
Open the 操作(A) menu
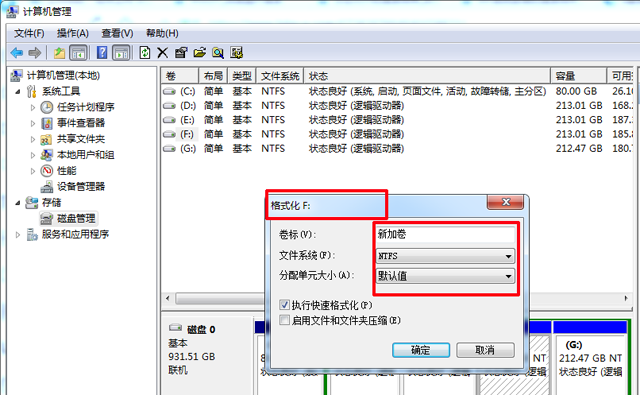pos(73,33)
